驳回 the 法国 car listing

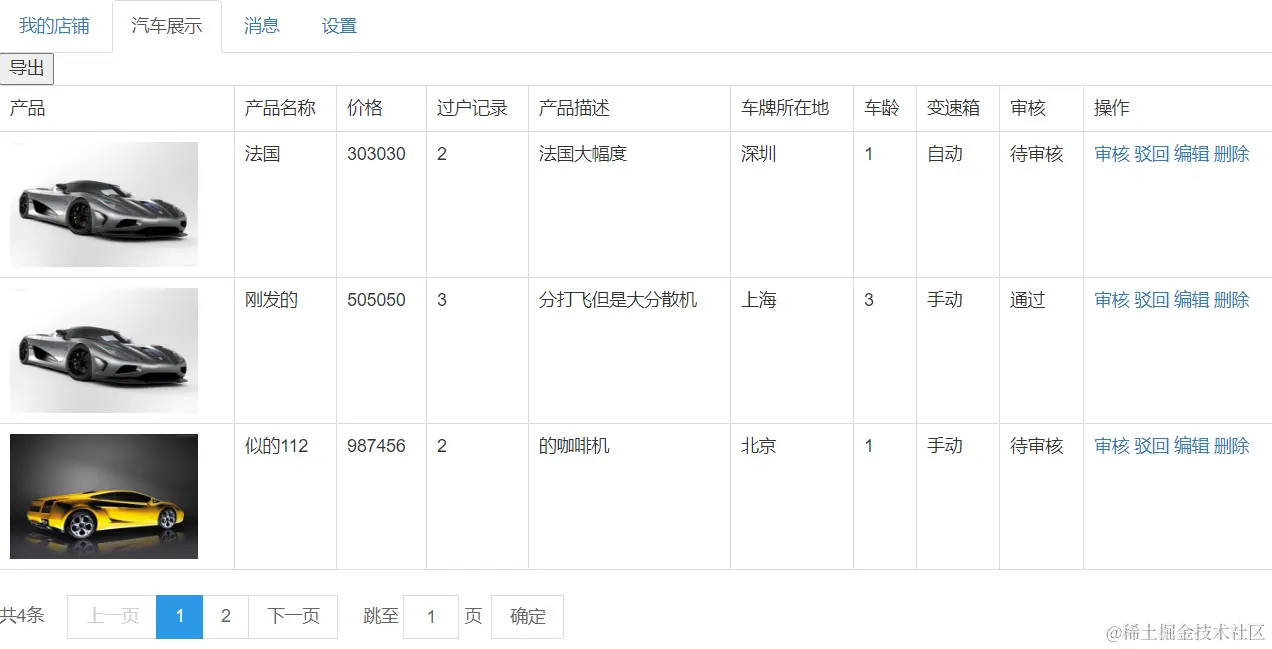[x=1152, y=154]
